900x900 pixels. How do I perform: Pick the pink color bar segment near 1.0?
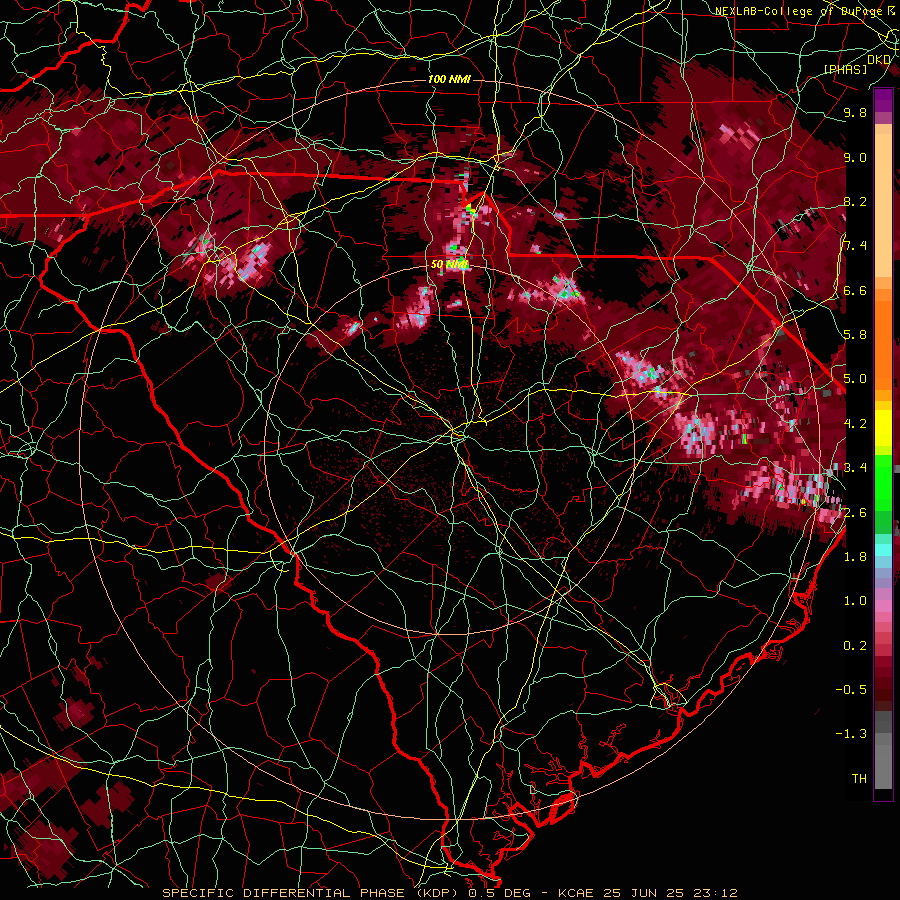[883, 605]
